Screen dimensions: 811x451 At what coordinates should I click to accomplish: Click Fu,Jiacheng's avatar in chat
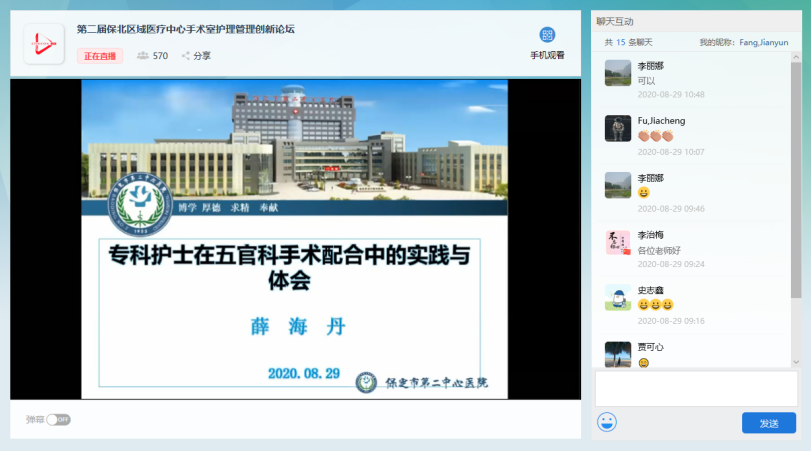618,128
